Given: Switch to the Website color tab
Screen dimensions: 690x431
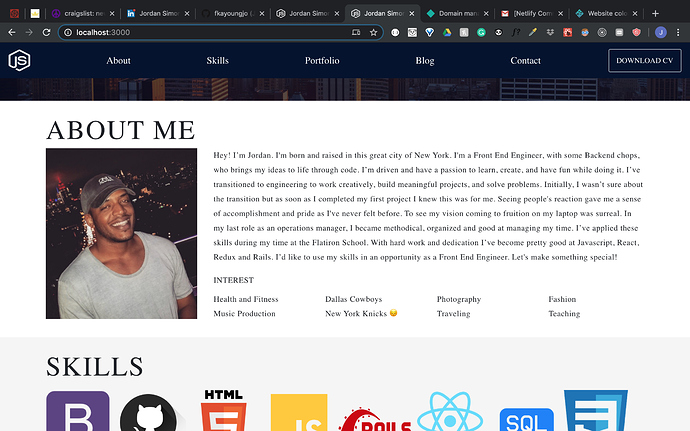Looking at the screenshot, I should pyautogui.click(x=607, y=14).
